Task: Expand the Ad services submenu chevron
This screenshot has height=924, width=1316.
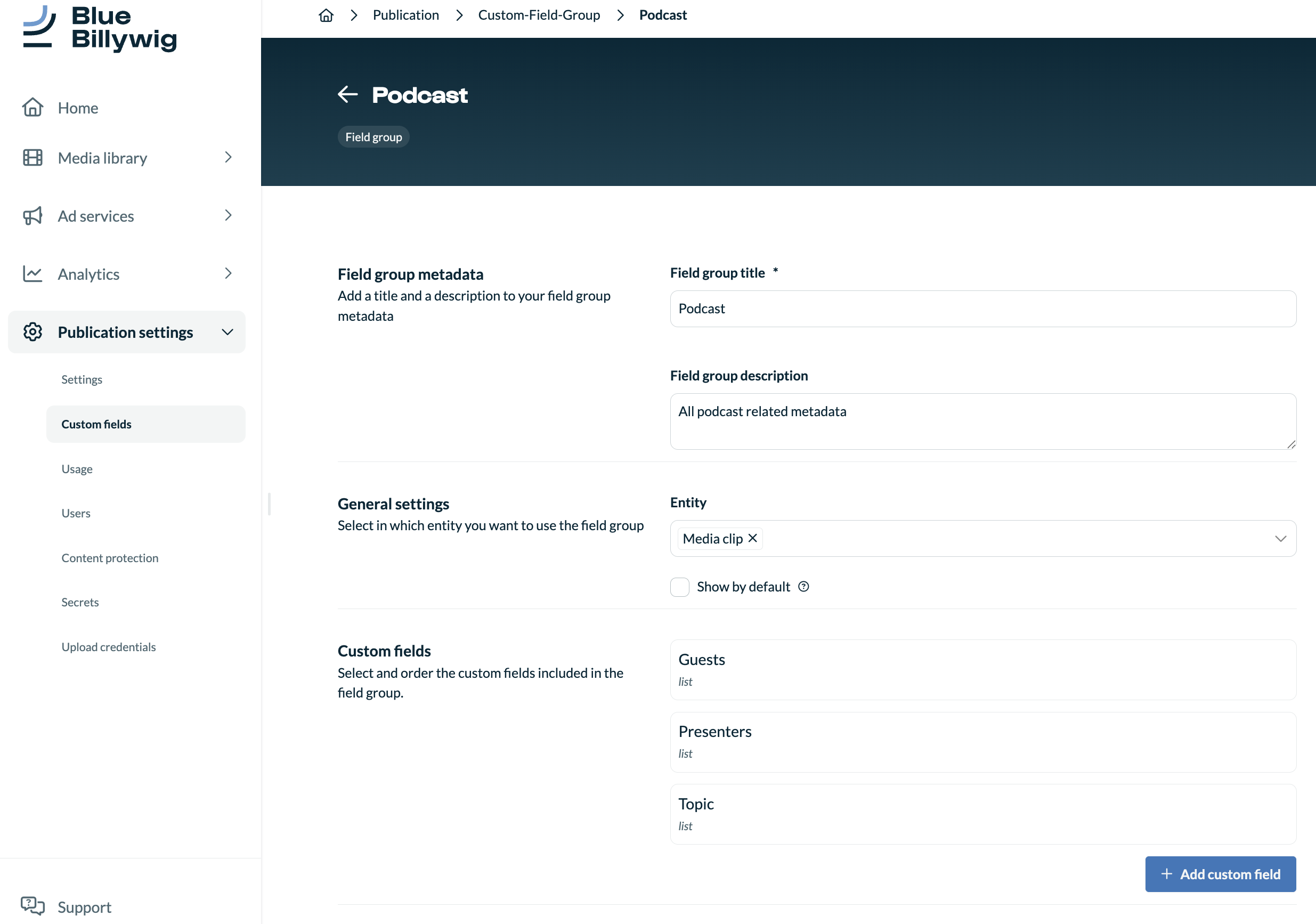Action: 228,215
